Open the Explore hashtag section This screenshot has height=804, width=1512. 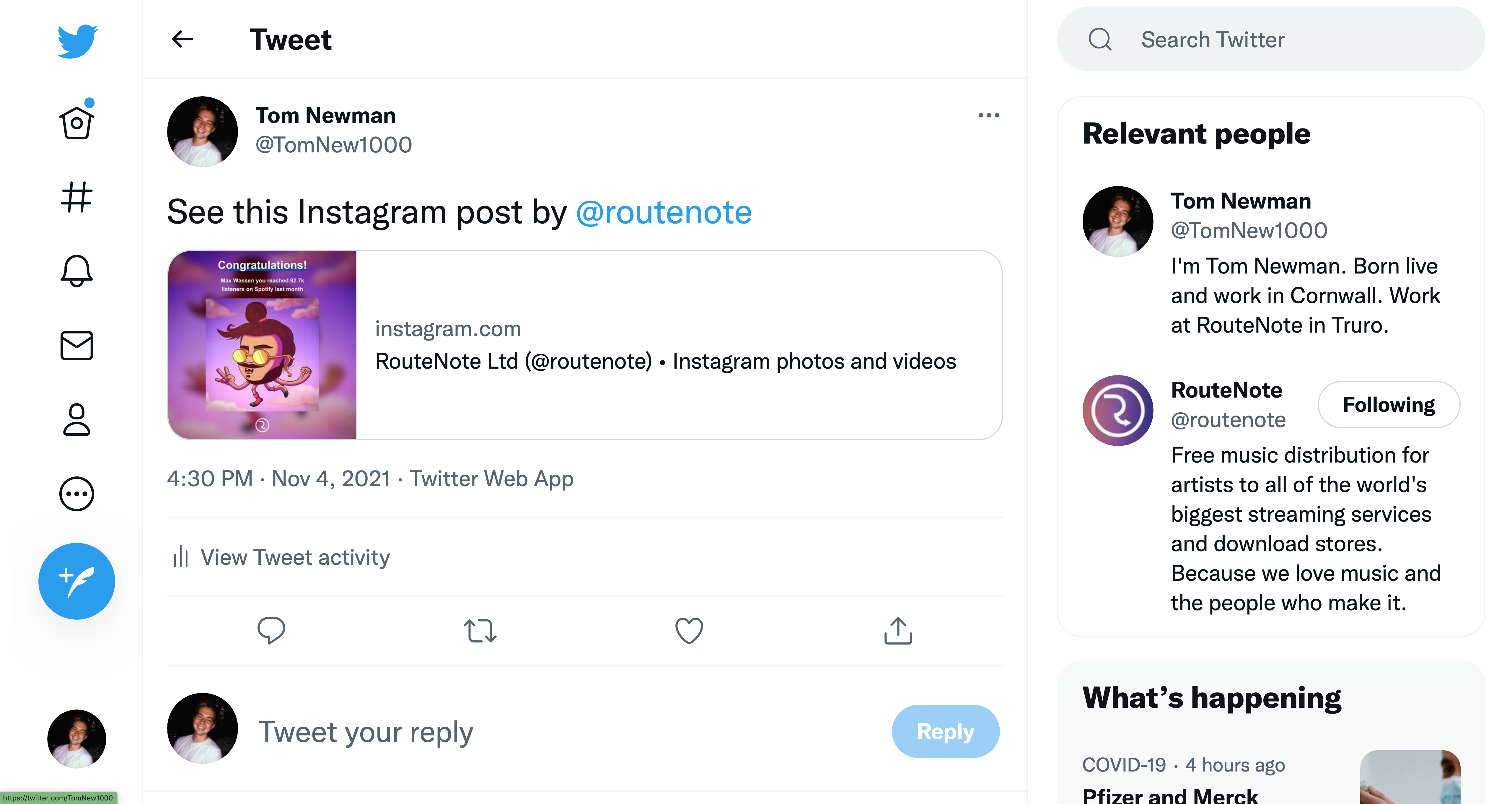[x=76, y=198]
